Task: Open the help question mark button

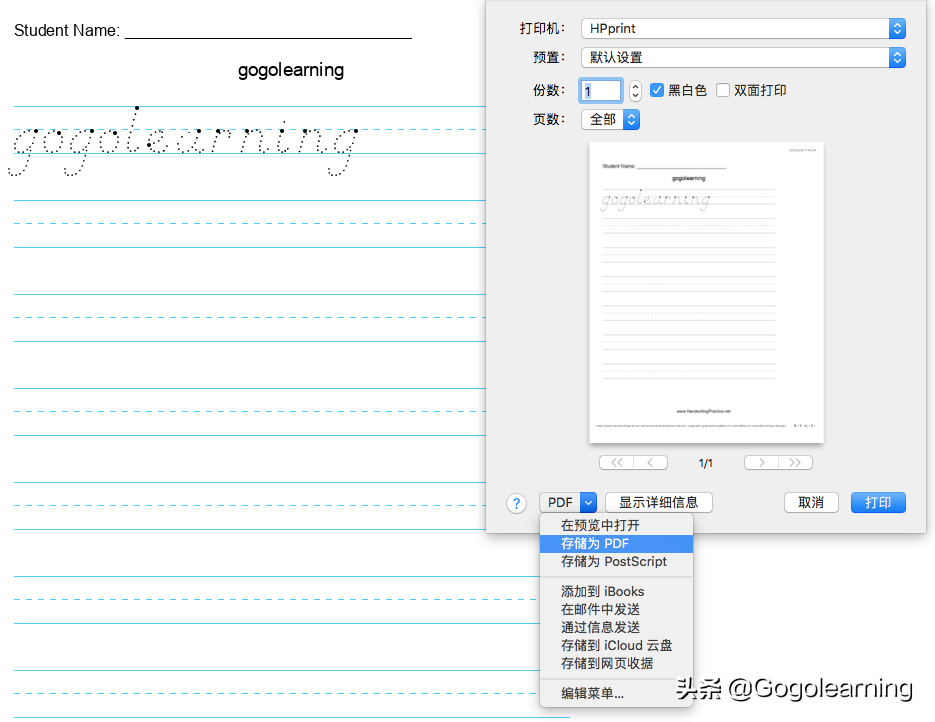Action: pyautogui.click(x=516, y=503)
